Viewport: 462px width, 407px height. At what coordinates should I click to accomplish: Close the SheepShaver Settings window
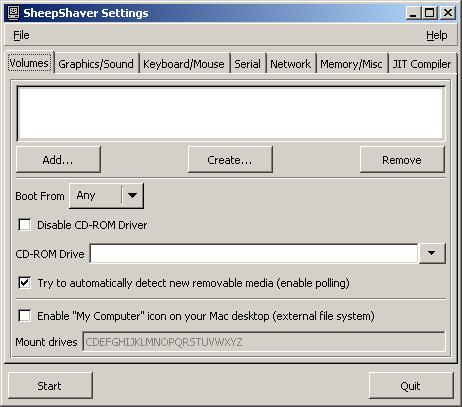448,13
